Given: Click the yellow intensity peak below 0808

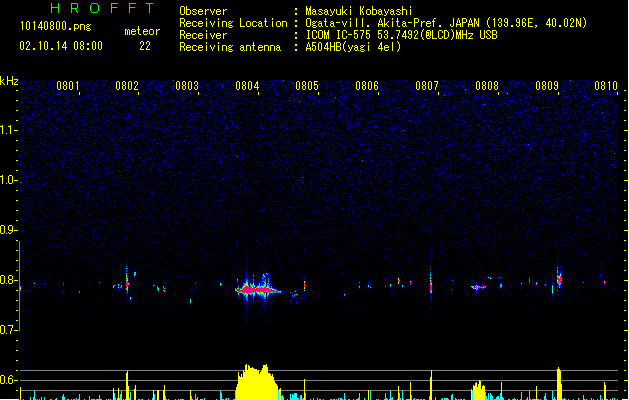Looking at the screenshot, I should click(478, 390).
